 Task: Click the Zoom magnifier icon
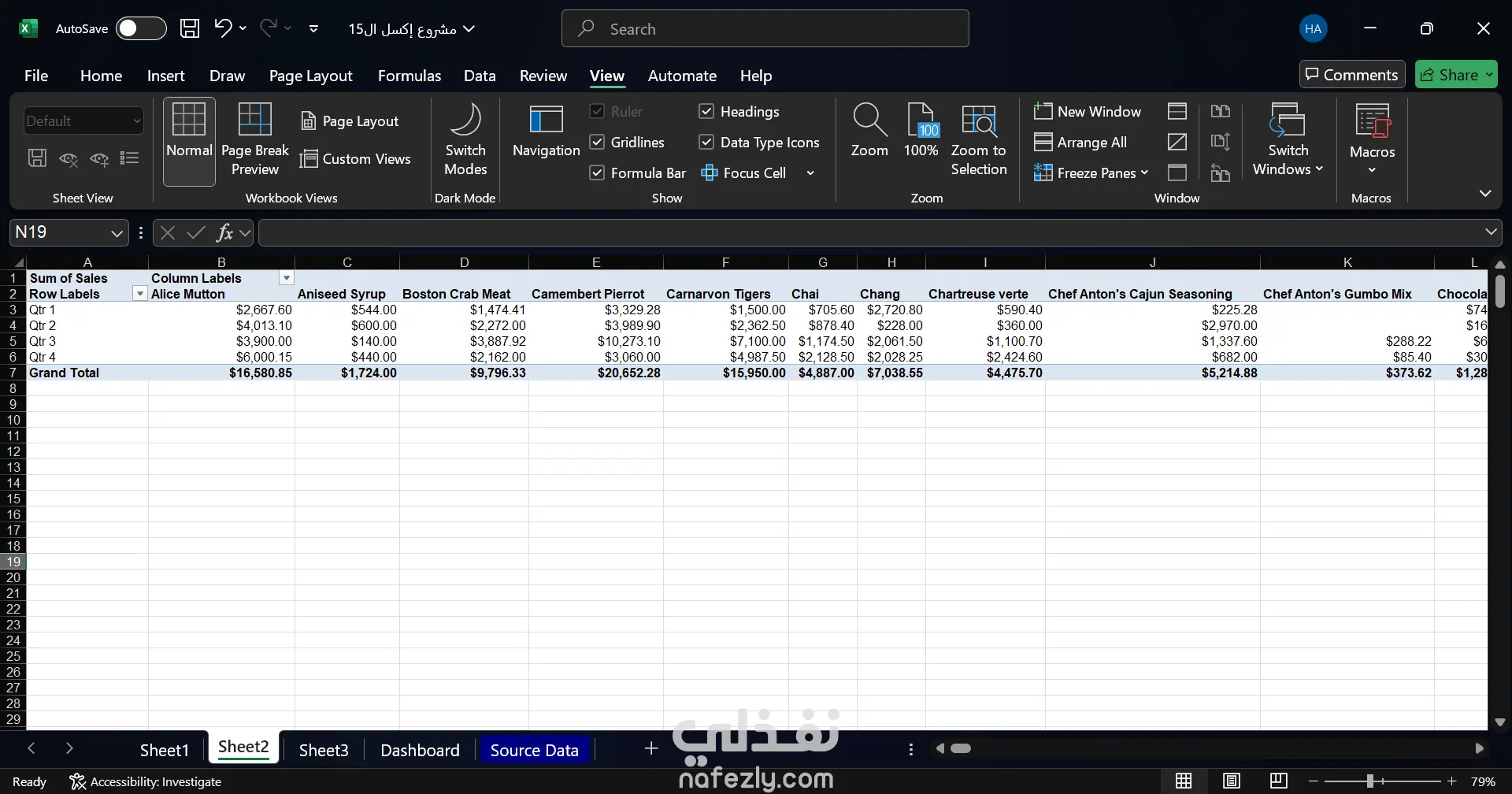pos(869,121)
